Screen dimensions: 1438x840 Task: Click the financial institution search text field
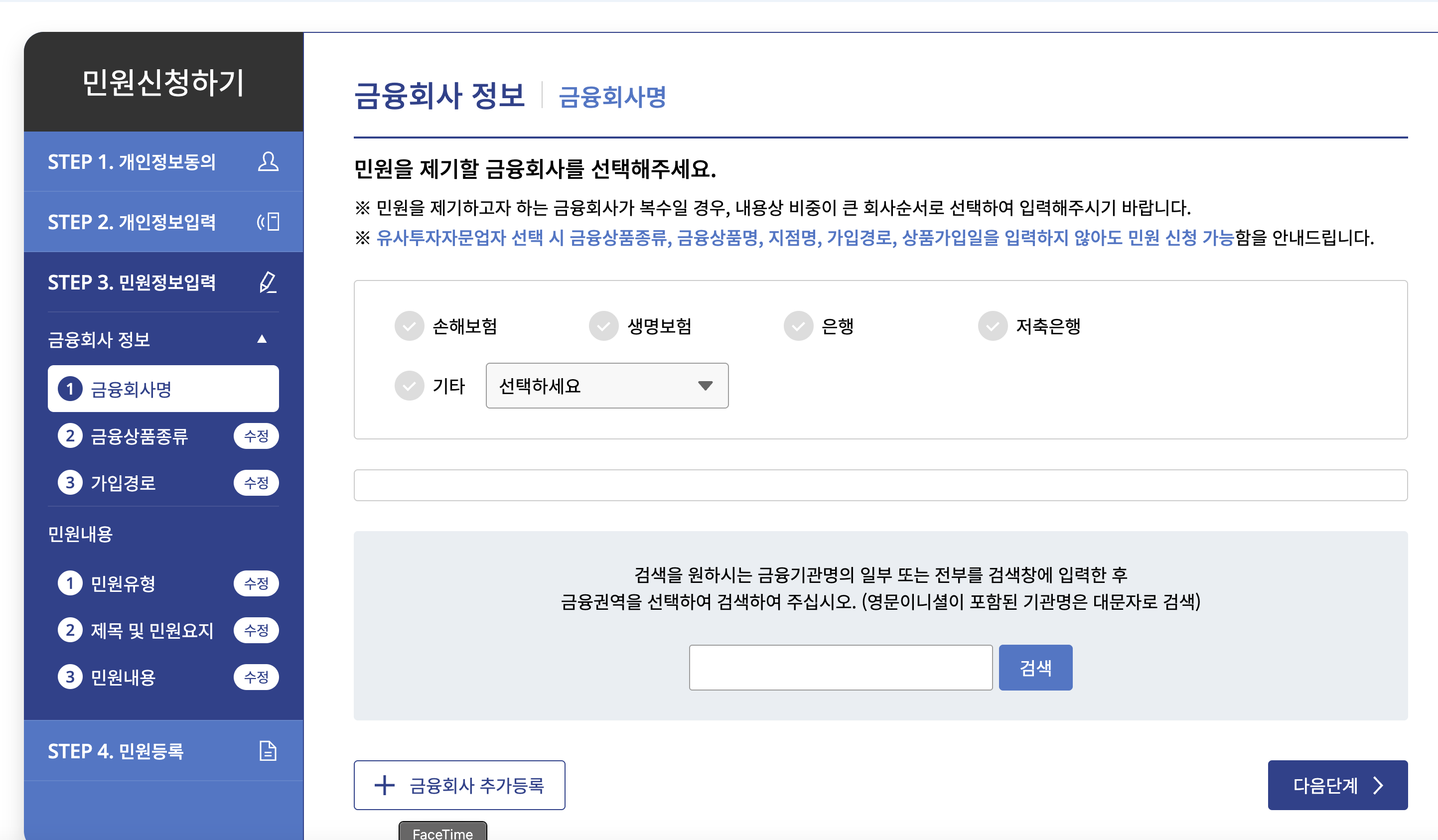click(840, 668)
